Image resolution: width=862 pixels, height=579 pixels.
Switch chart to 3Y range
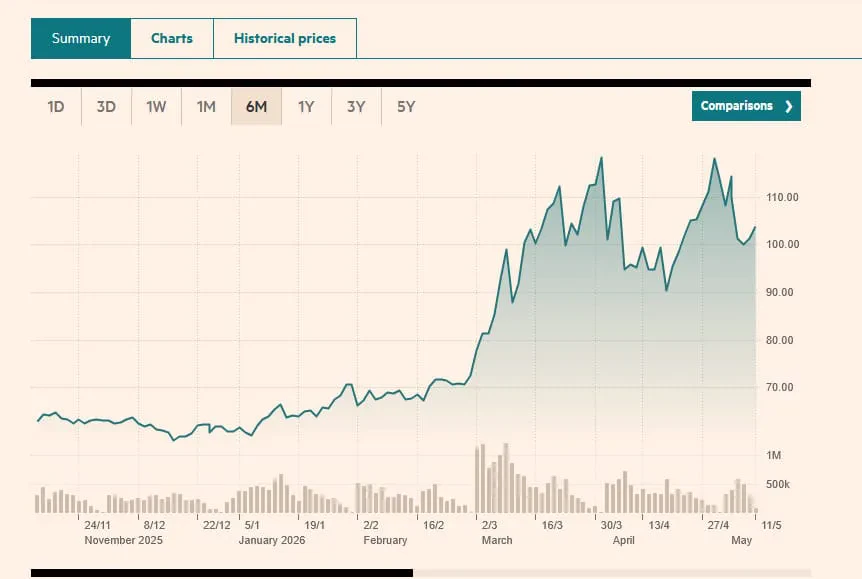point(356,107)
